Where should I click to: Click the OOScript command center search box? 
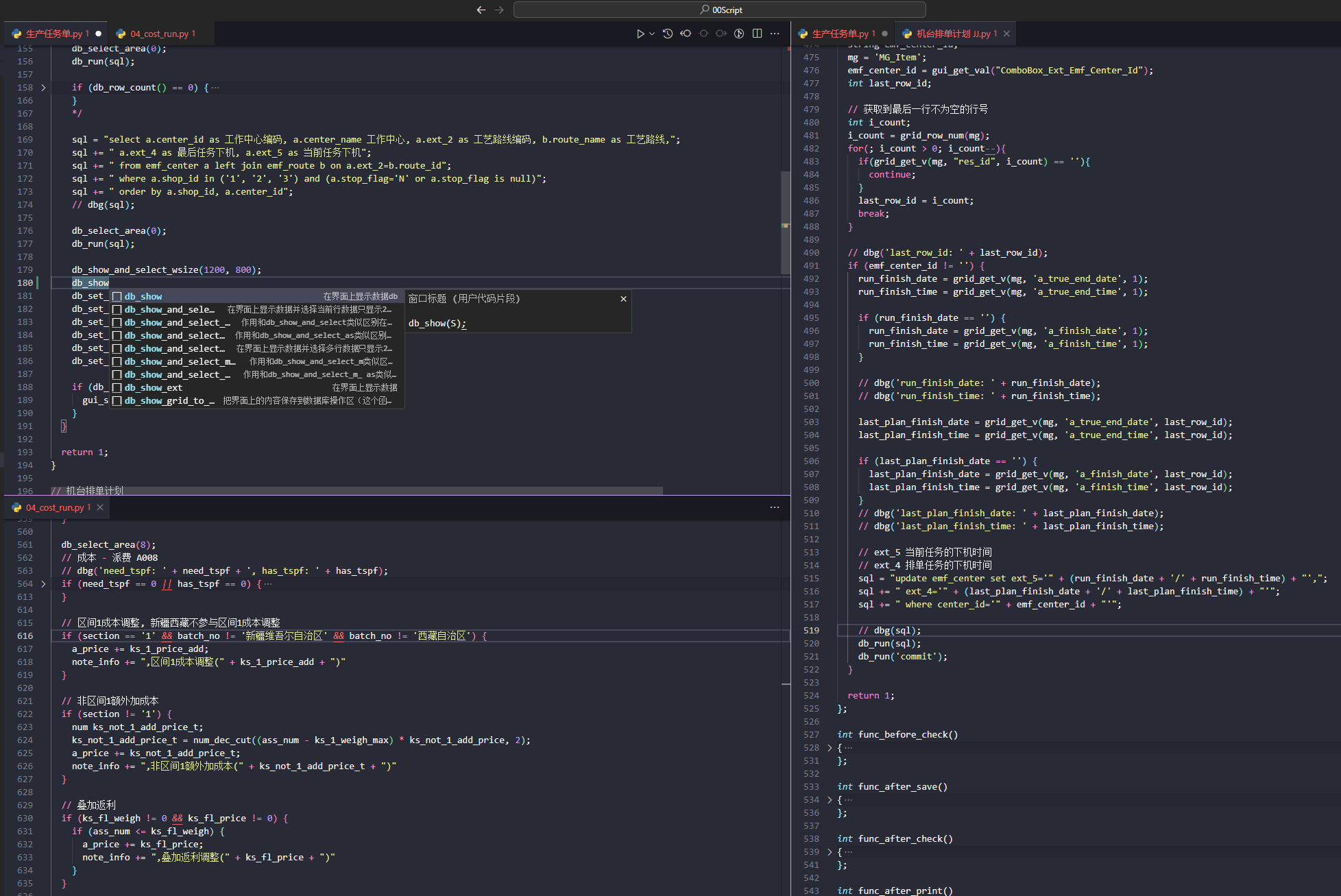[719, 10]
